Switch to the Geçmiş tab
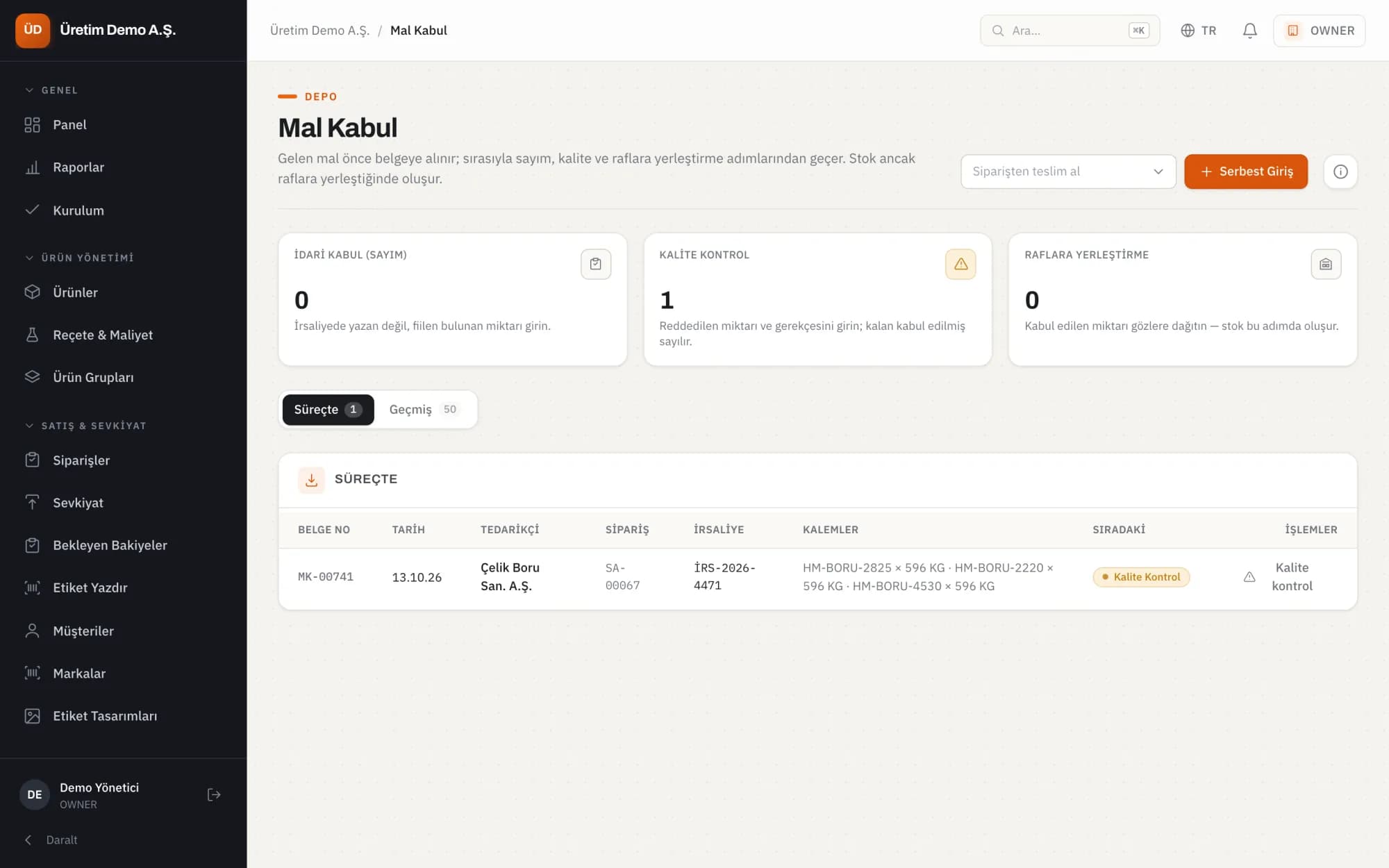This screenshot has height=868, width=1389. pos(424,410)
